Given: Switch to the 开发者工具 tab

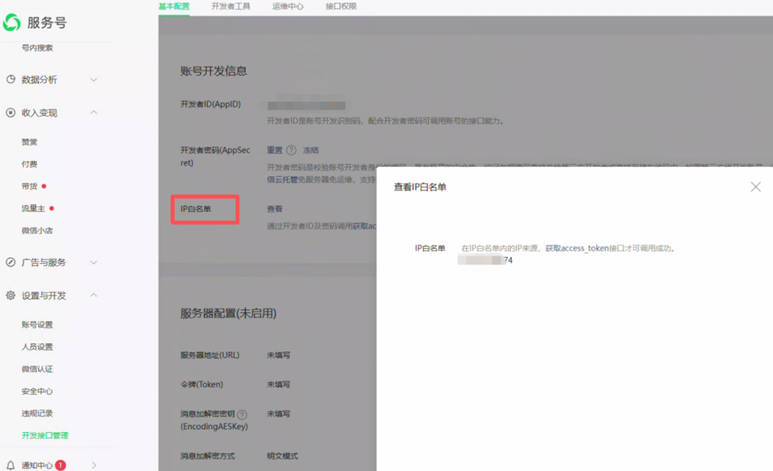Looking at the screenshot, I should (231, 6).
